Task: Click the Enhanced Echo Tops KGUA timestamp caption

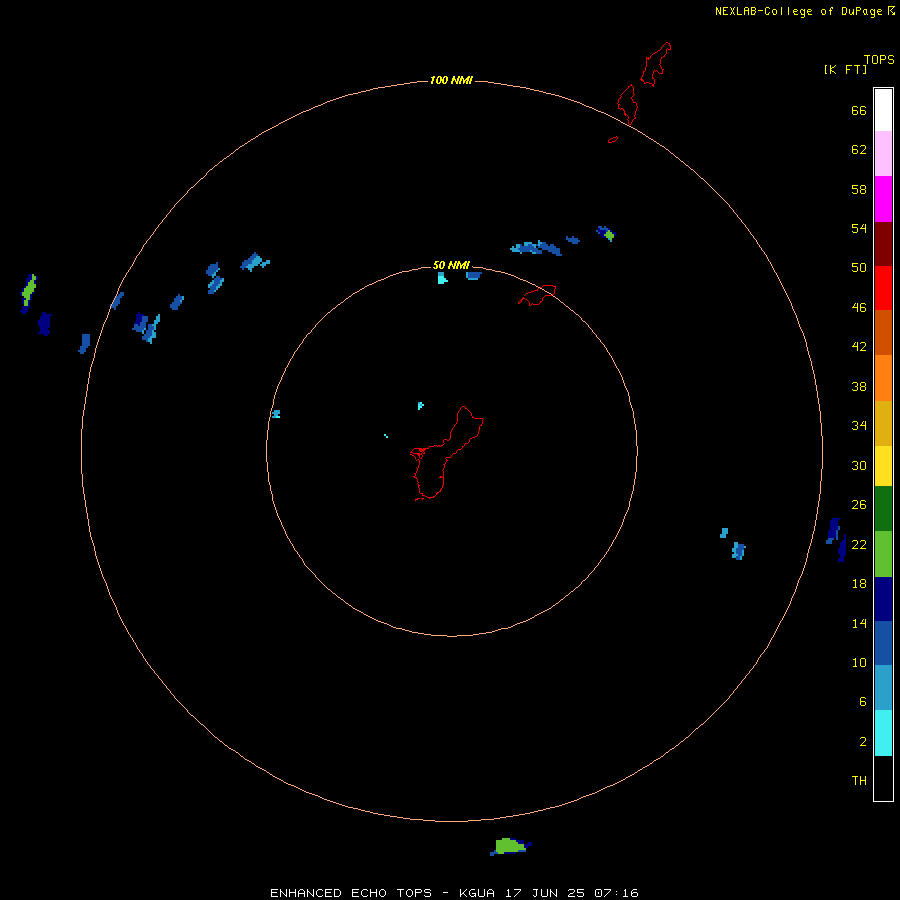Action: [454, 893]
